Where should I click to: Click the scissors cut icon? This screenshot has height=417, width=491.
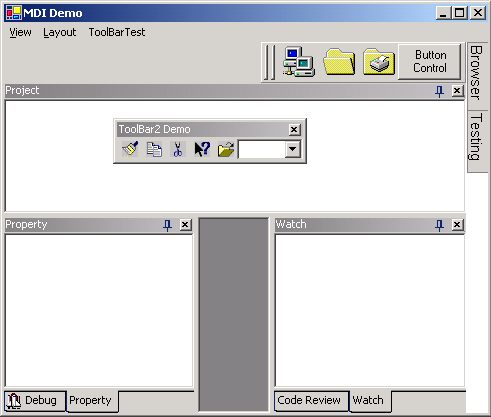tap(178, 149)
